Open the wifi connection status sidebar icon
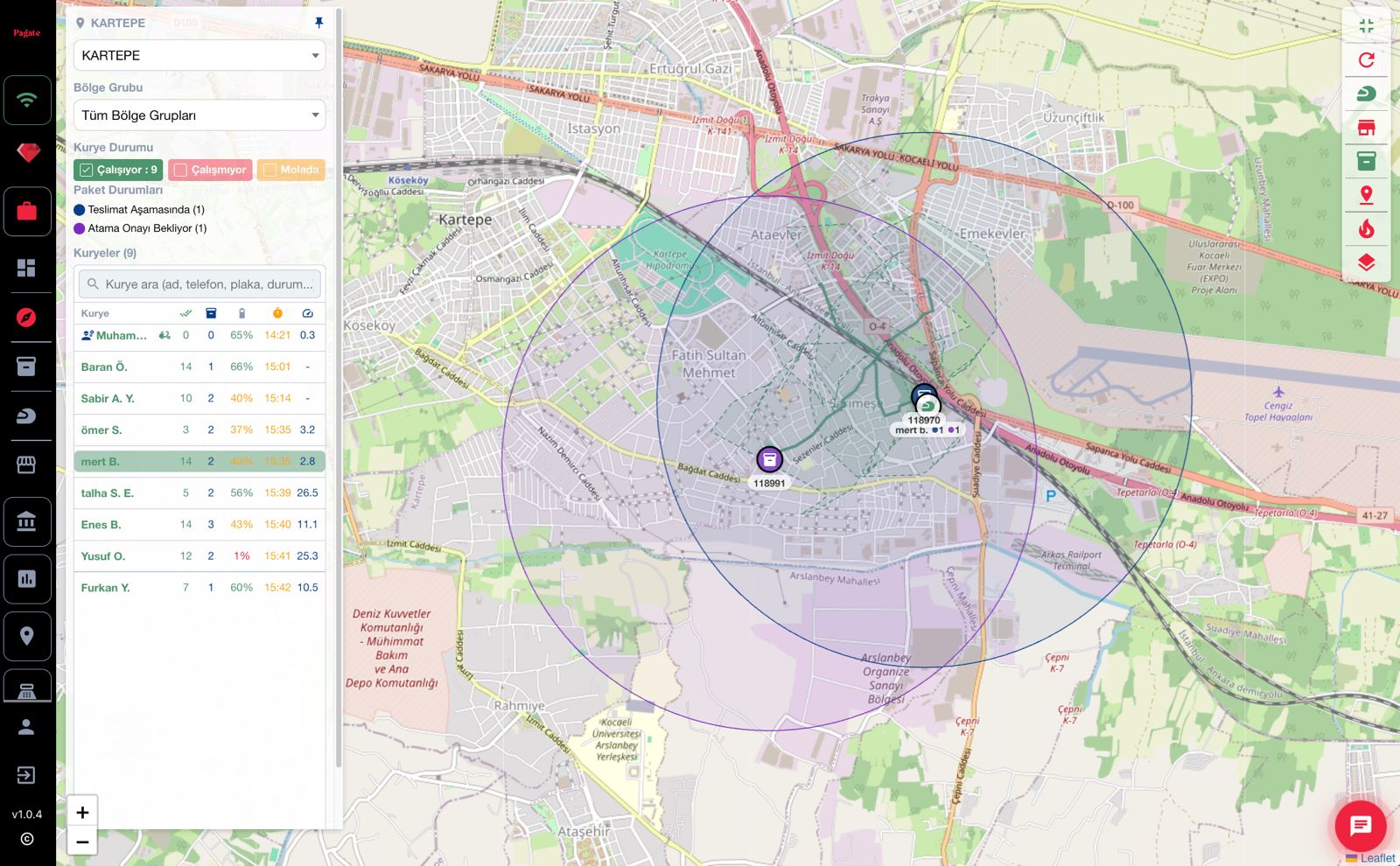 27,100
